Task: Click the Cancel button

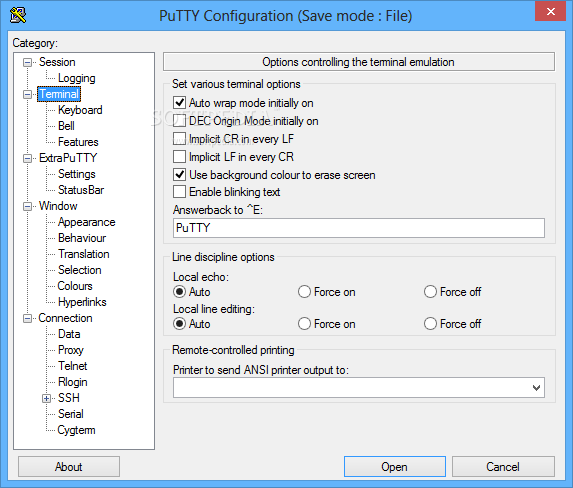Action: point(503,466)
